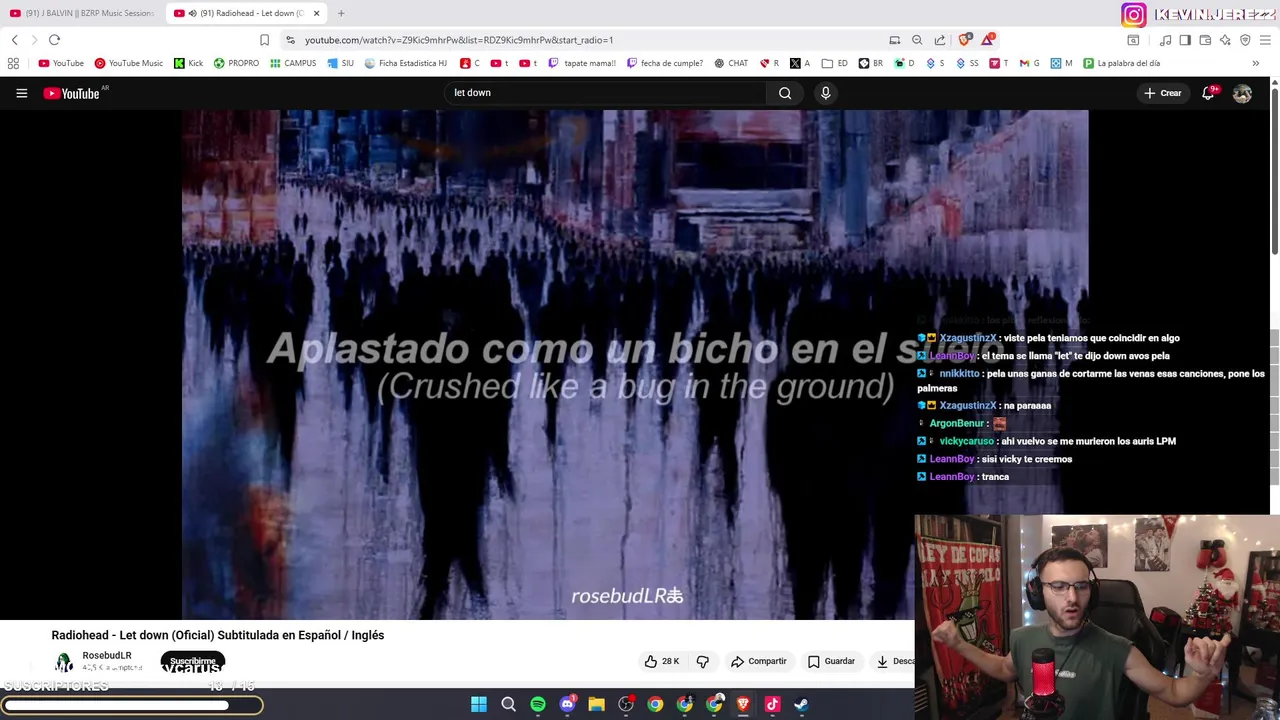Like the video with thumbs-up 28 K
Viewport: 1280px width, 720px height.
tap(662, 661)
